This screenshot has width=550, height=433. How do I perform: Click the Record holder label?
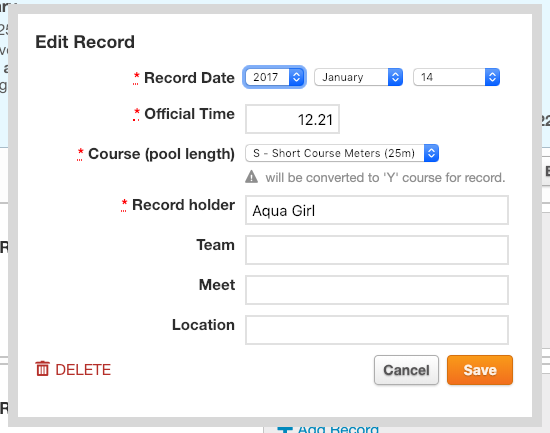[183, 205]
